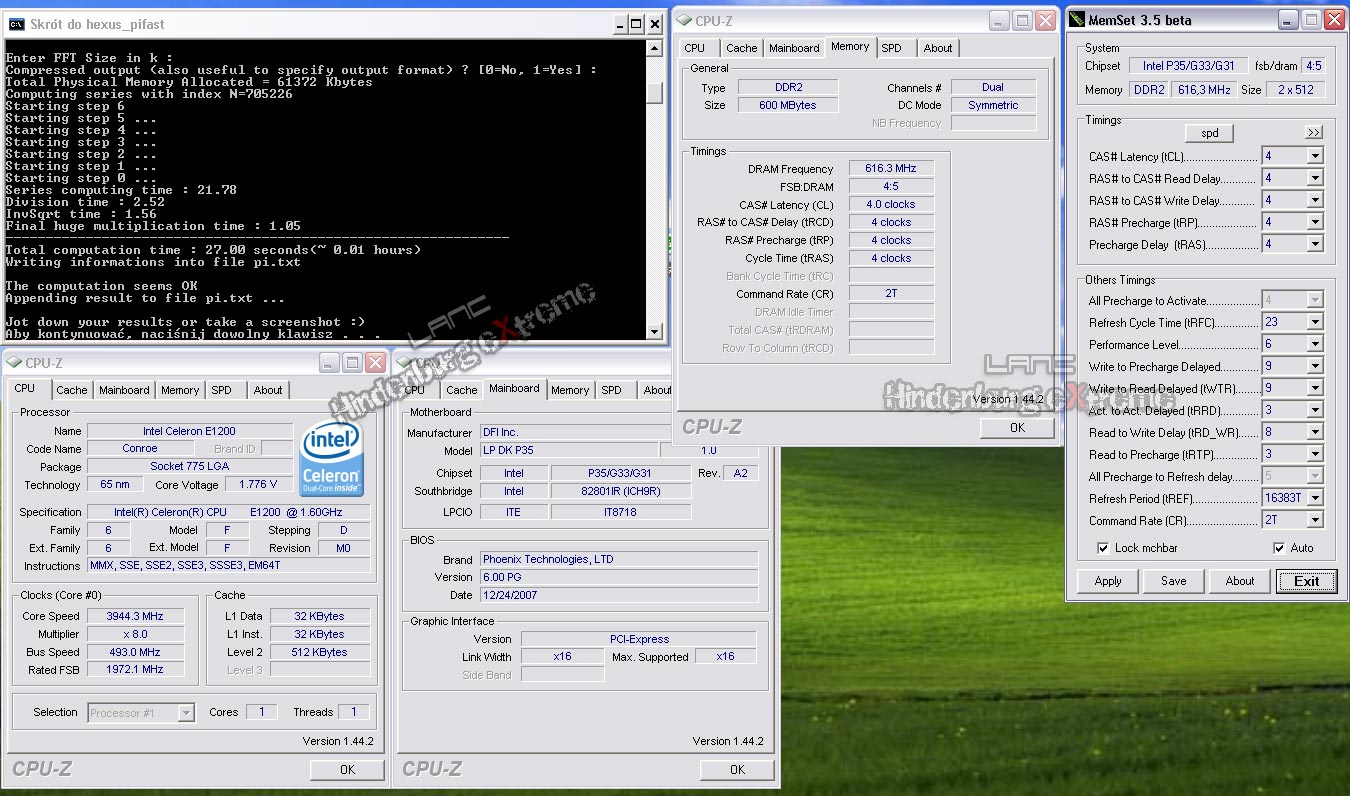
Task: Click the Core Voltage value 1.776 V
Action: (258, 485)
